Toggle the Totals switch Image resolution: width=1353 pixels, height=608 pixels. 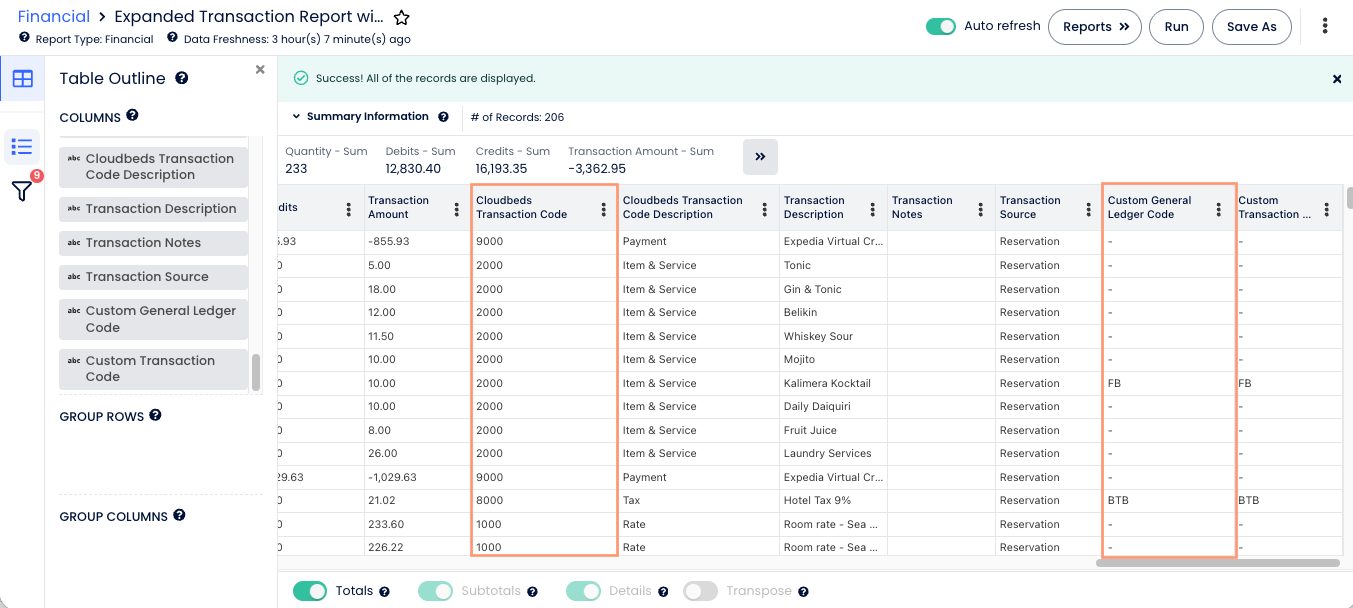coord(310,591)
